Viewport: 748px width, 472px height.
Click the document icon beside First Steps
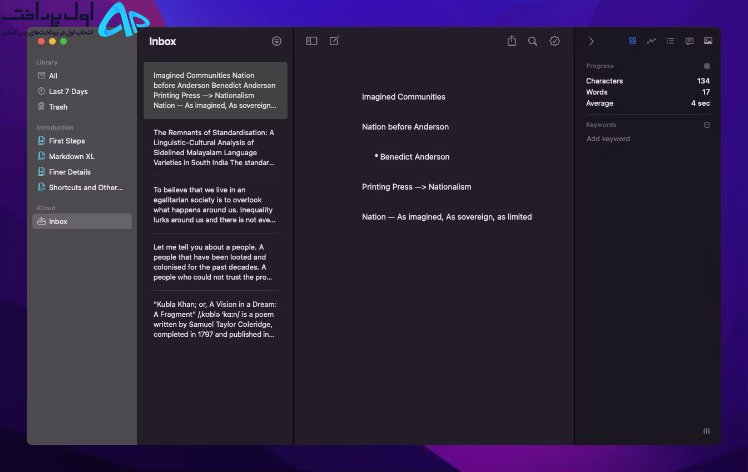click(42, 140)
